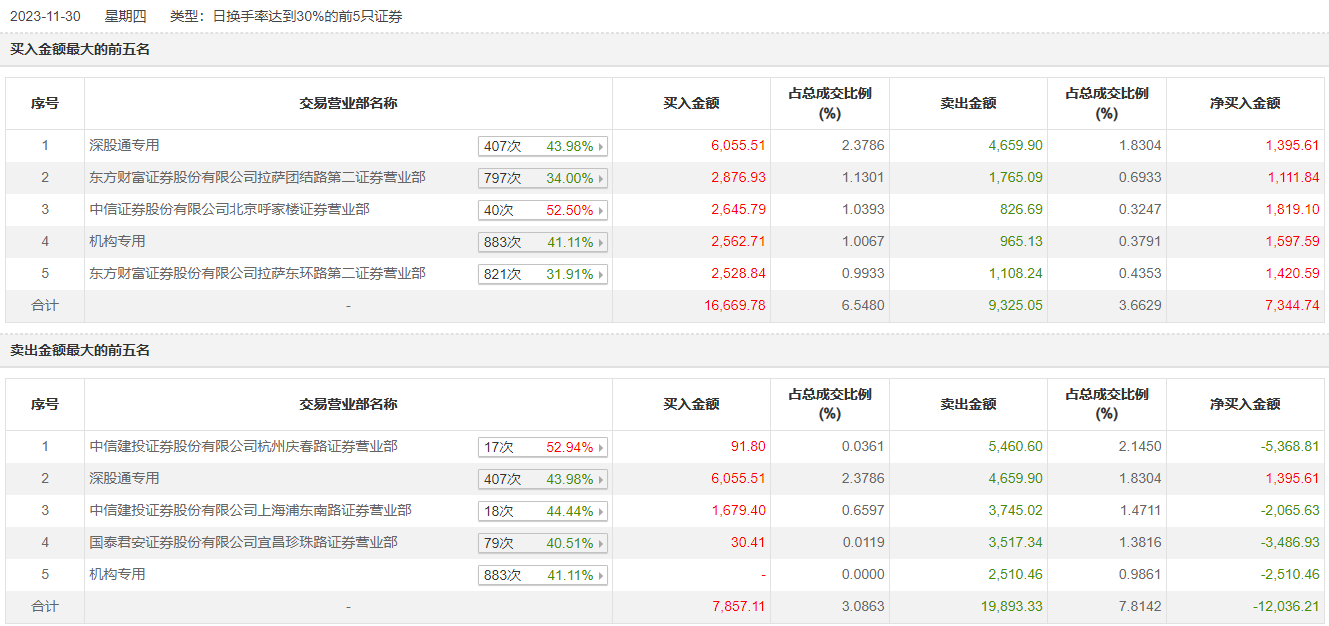Click the arrow beside 79次 40.51%
This screenshot has width=1329, height=626.
coord(601,544)
